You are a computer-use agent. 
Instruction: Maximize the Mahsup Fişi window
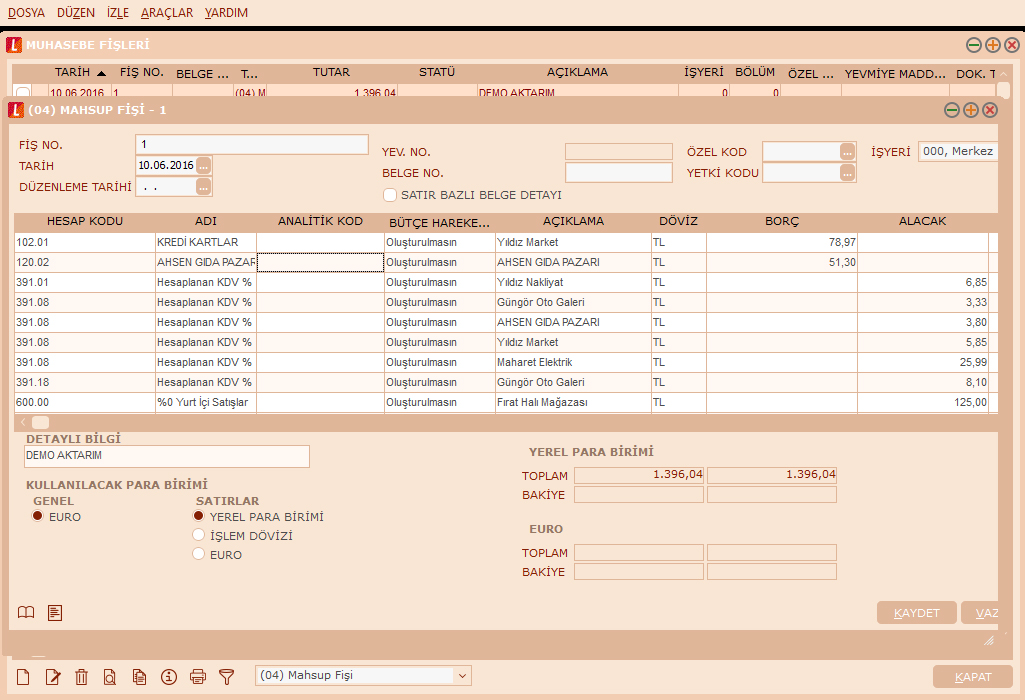(x=971, y=110)
